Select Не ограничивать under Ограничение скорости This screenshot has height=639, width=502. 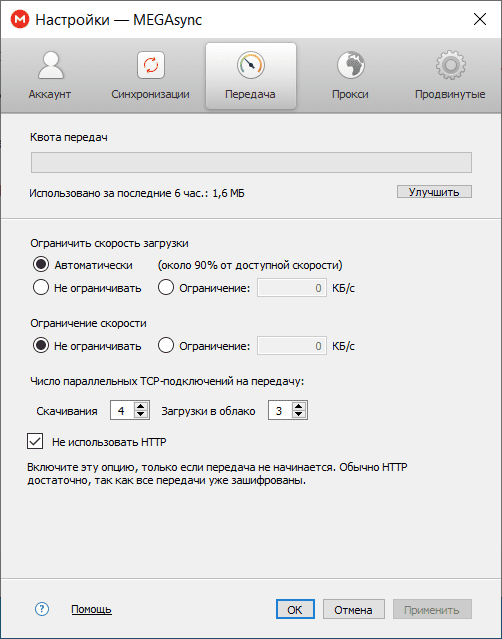(41, 345)
